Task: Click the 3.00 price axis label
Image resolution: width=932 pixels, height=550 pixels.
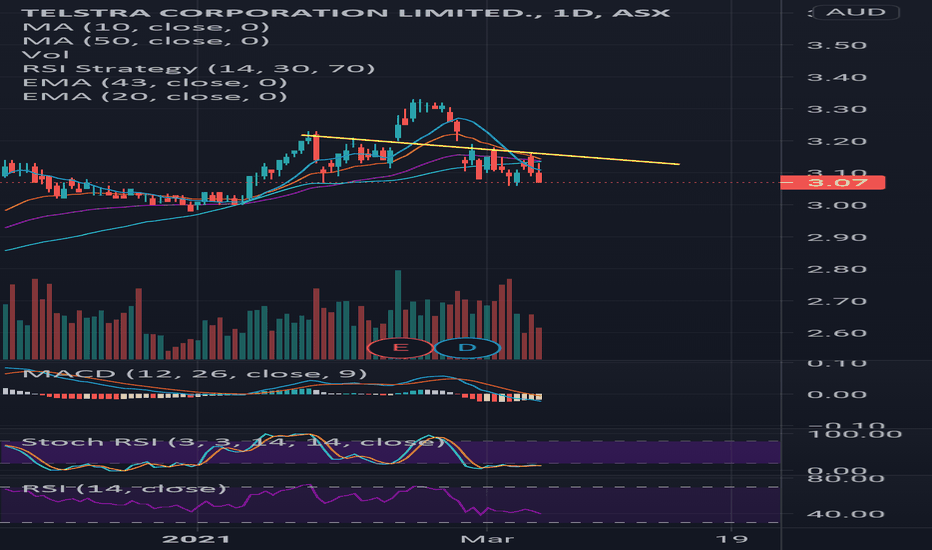Action: click(837, 205)
